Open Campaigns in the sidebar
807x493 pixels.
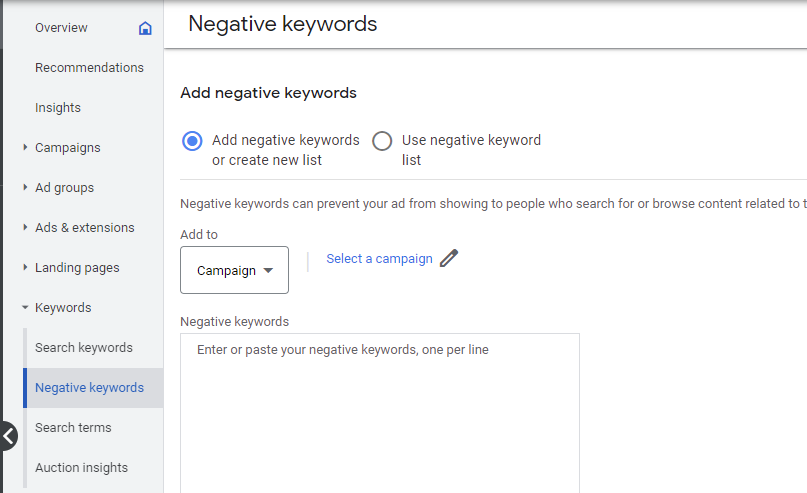click(x=67, y=148)
